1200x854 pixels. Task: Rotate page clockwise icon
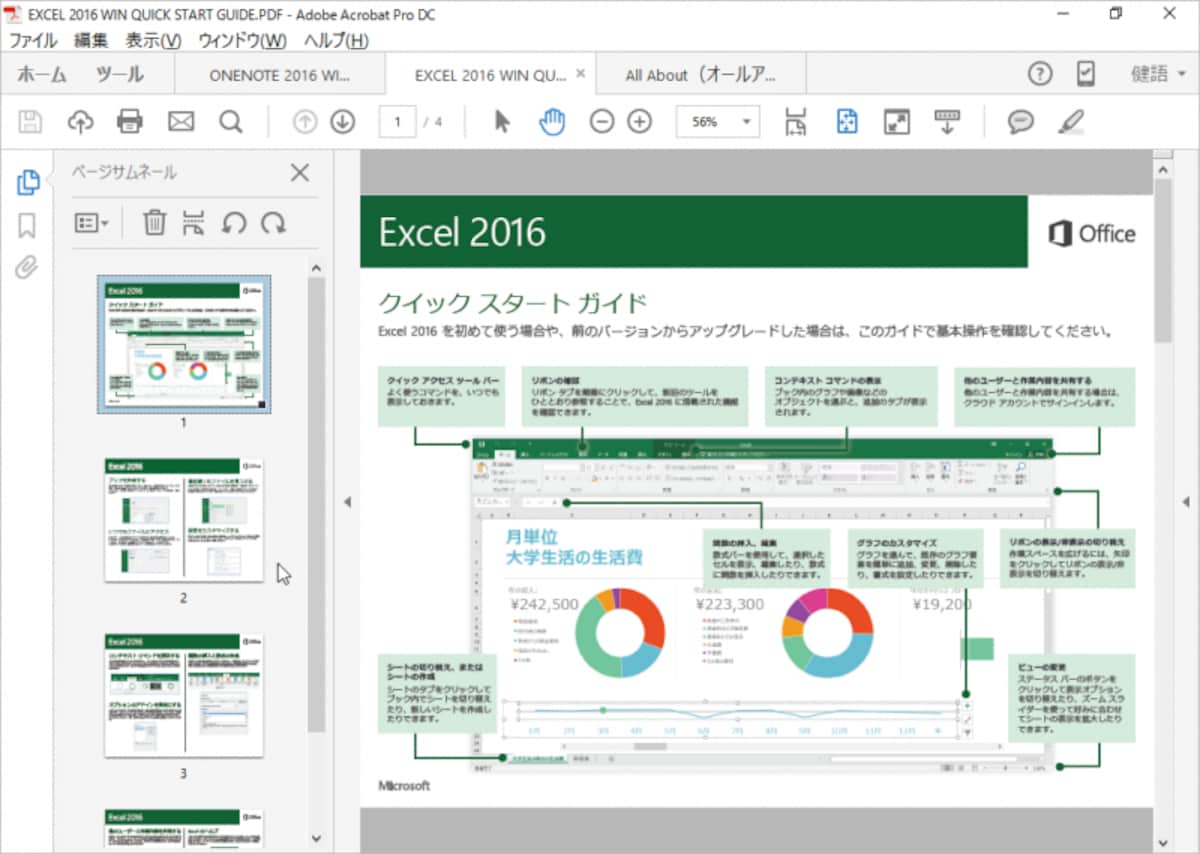click(273, 222)
